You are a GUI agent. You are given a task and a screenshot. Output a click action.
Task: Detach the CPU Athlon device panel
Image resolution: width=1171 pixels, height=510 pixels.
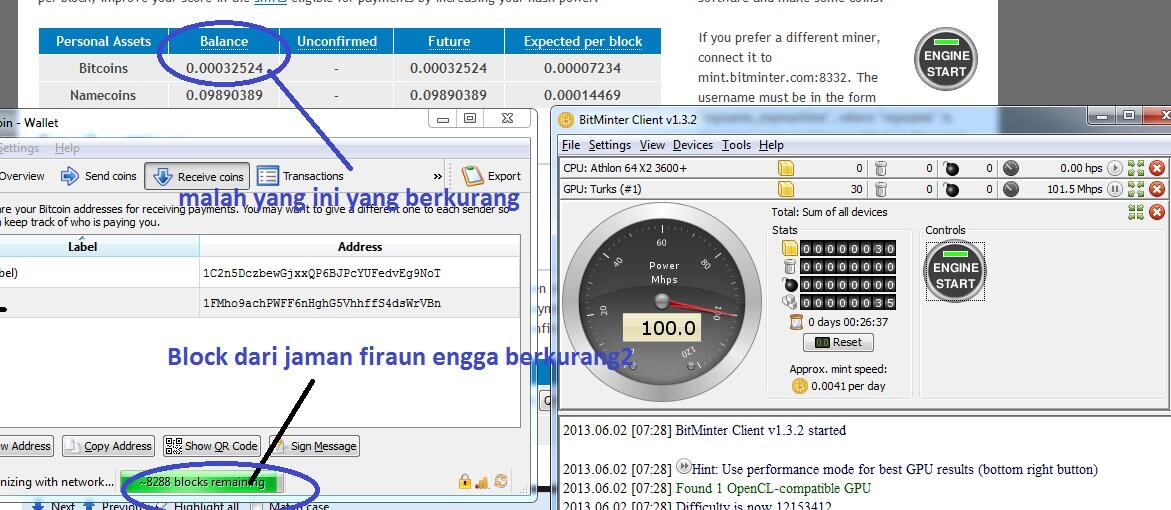click(1136, 168)
